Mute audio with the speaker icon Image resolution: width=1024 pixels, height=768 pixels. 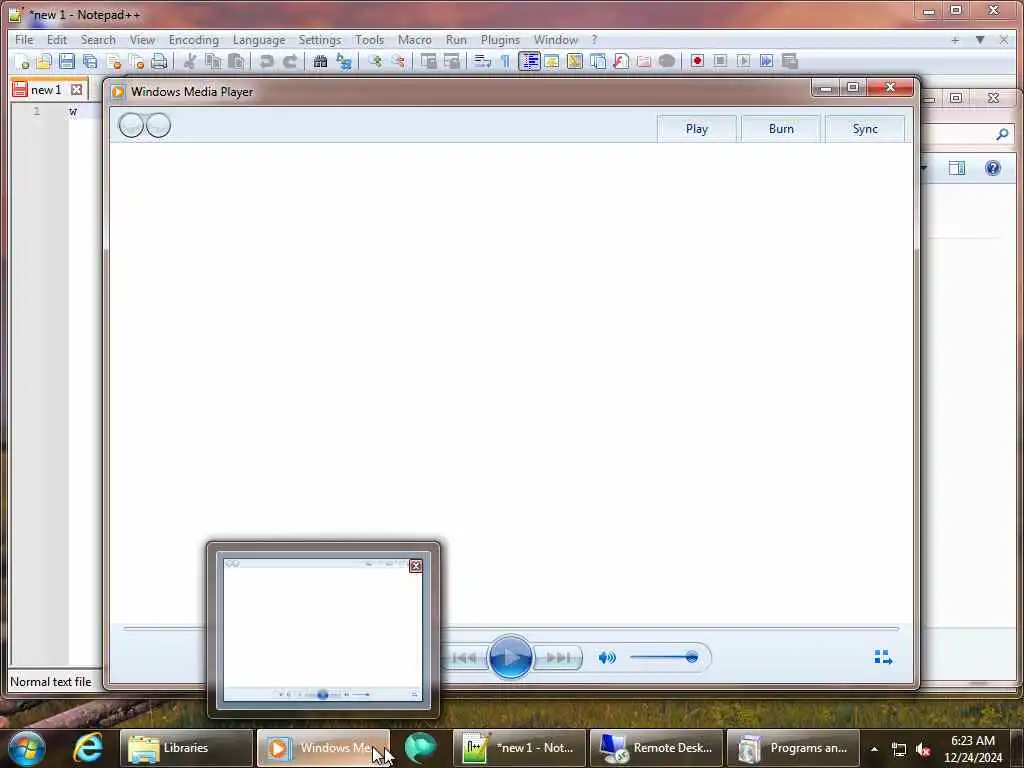point(607,658)
